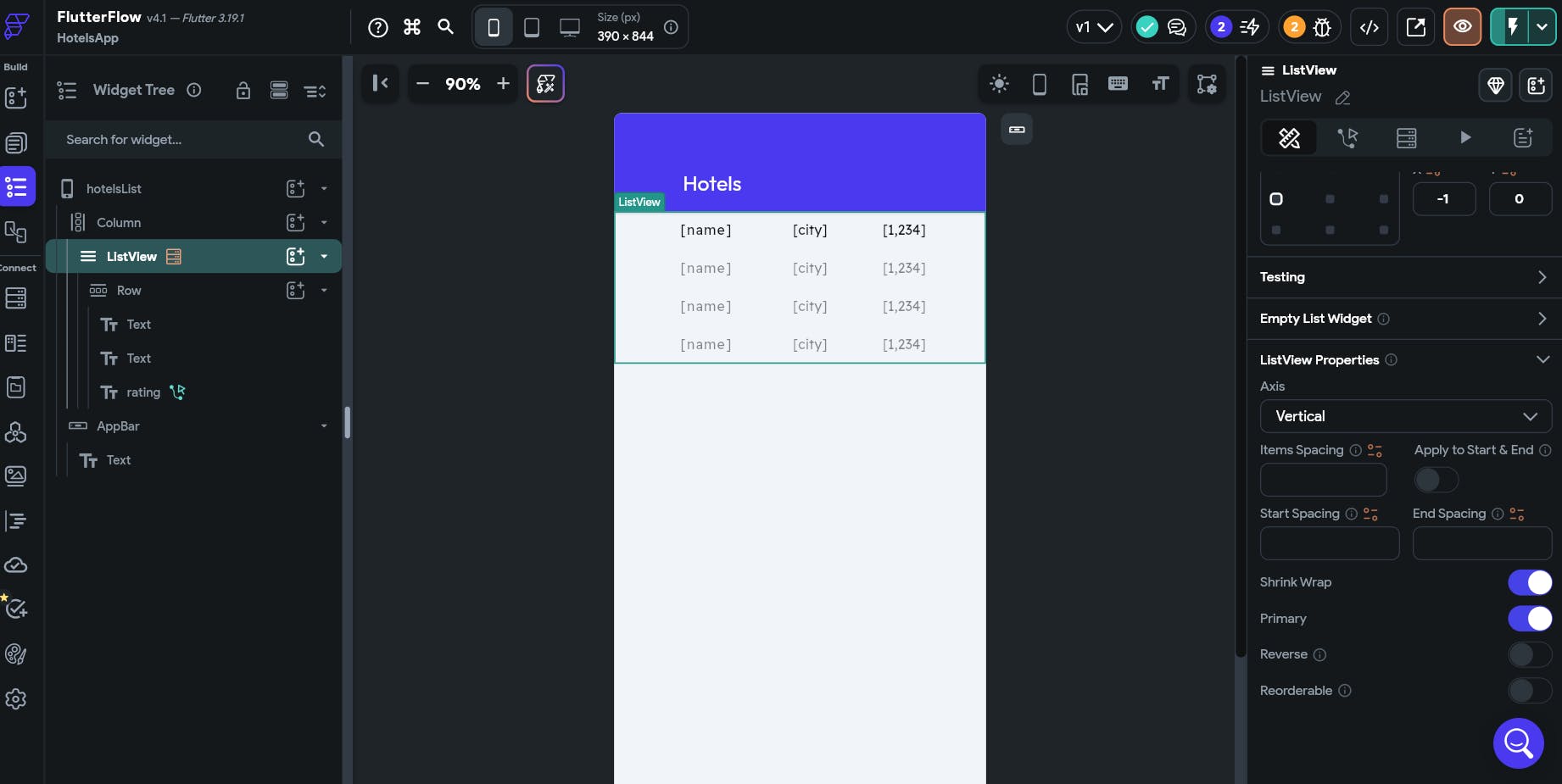Collapse the Column tree arrow
Image resolution: width=1562 pixels, height=784 pixels.
click(324, 222)
